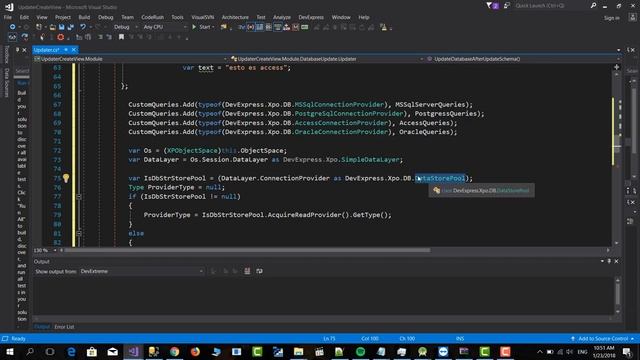The image size is (640, 360).
Task: Open the UpdateDatabaseAfterUpdateSchema member dropdown
Action: [522, 59]
